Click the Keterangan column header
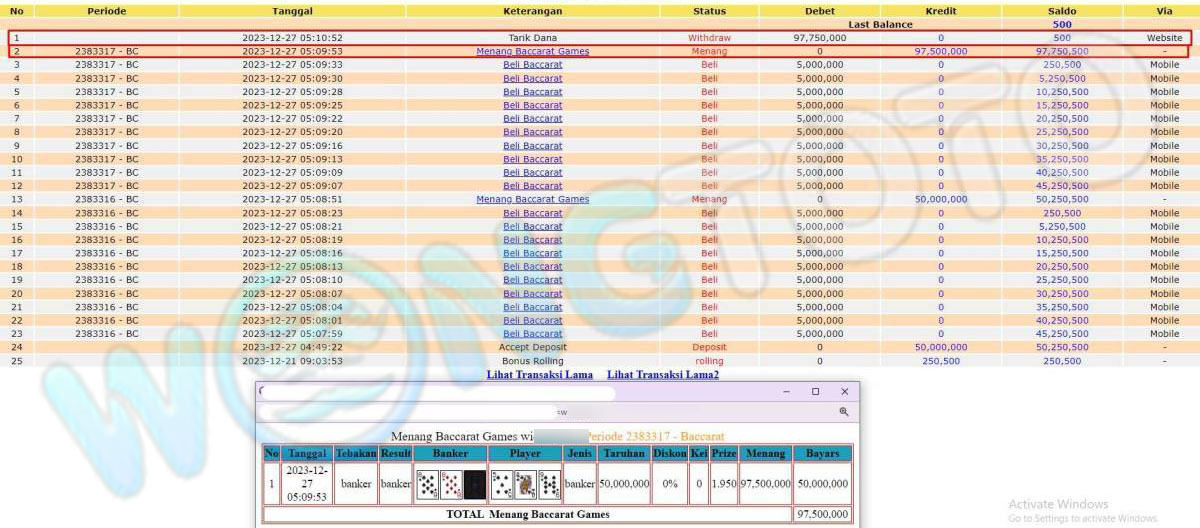The image size is (1200, 528). (532, 11)
